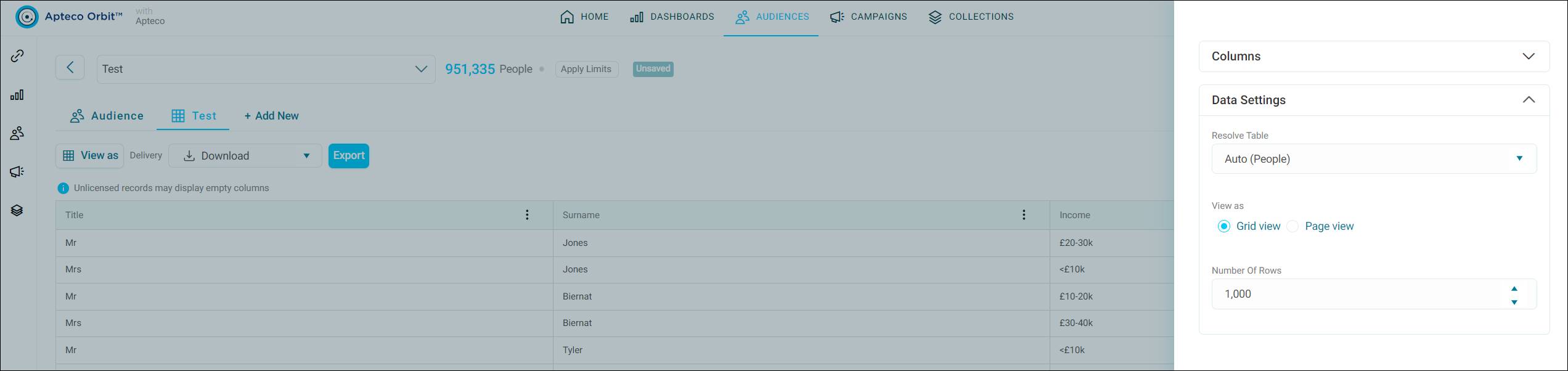Screen dimensions: 1568x371
Task: Open campaigns megaphone icon in left sidebar
Action: (x=17, y=172)
